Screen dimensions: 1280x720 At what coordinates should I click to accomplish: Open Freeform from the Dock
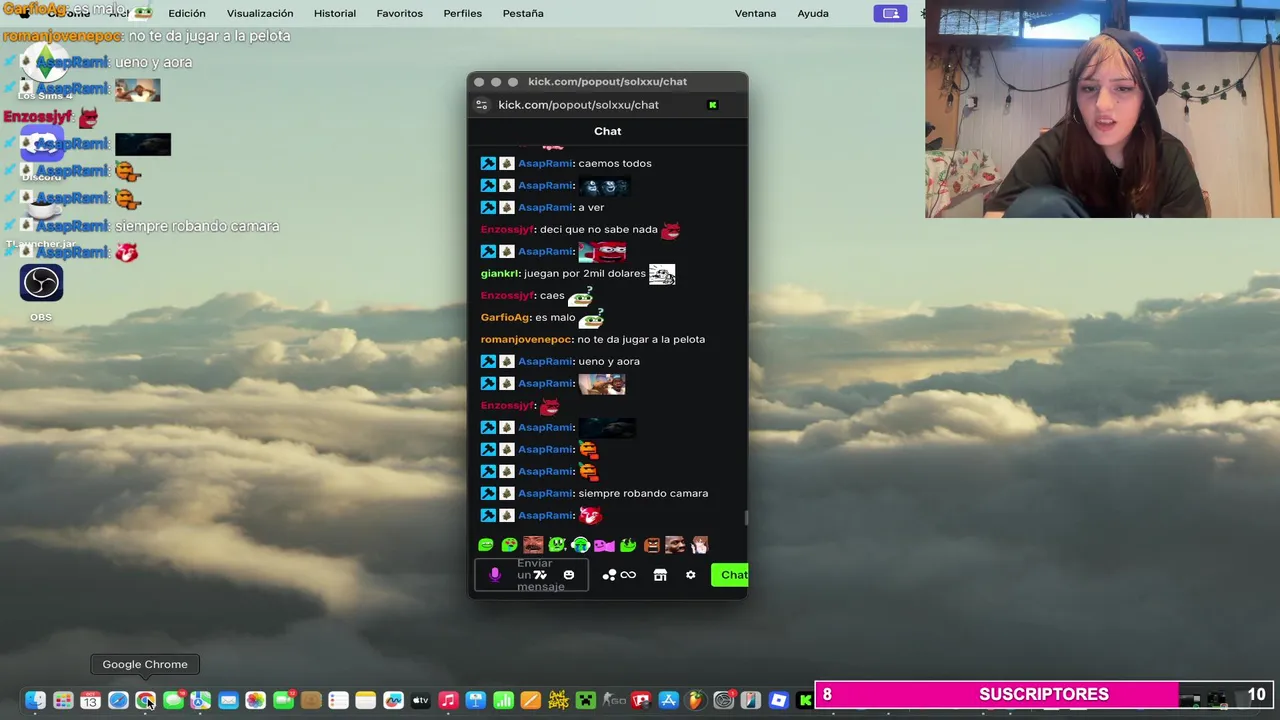coord(393,701)
